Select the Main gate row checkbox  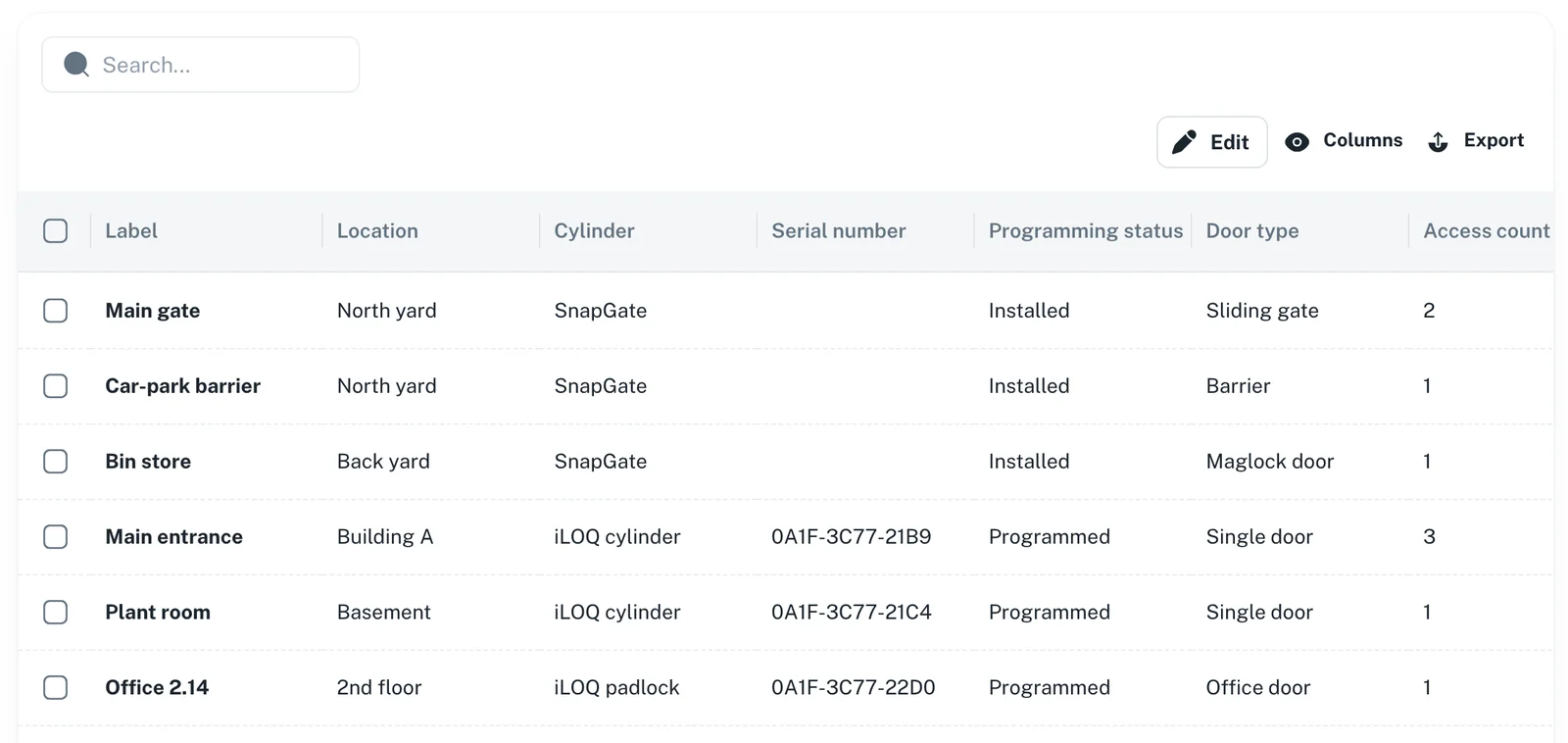(x=56, y=311)
